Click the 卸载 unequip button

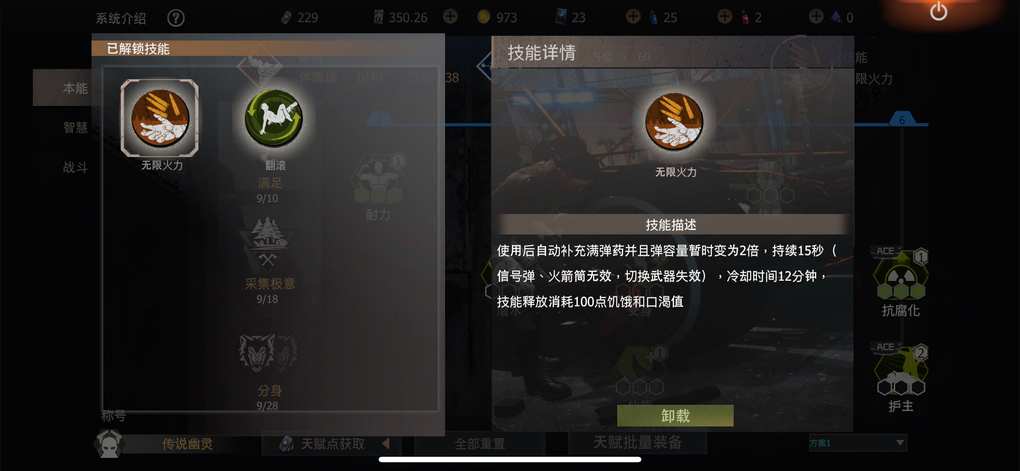point(675,416)
